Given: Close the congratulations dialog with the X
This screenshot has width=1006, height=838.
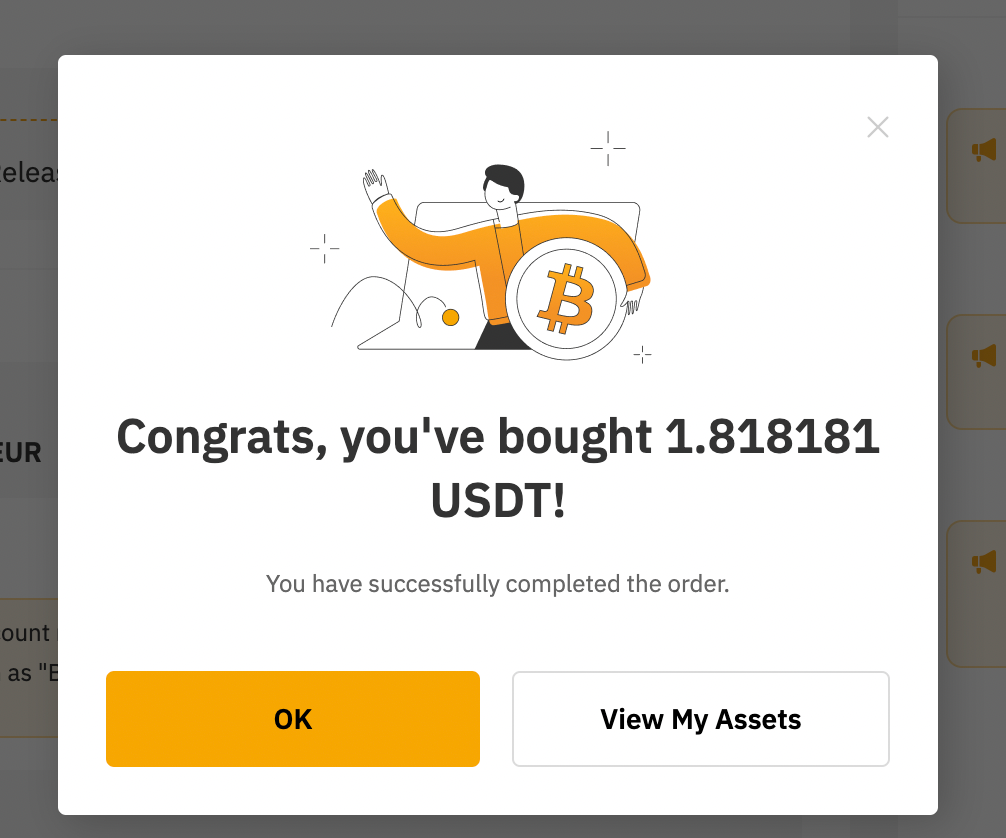Looking at the screenshot, I should click(877, 127).
